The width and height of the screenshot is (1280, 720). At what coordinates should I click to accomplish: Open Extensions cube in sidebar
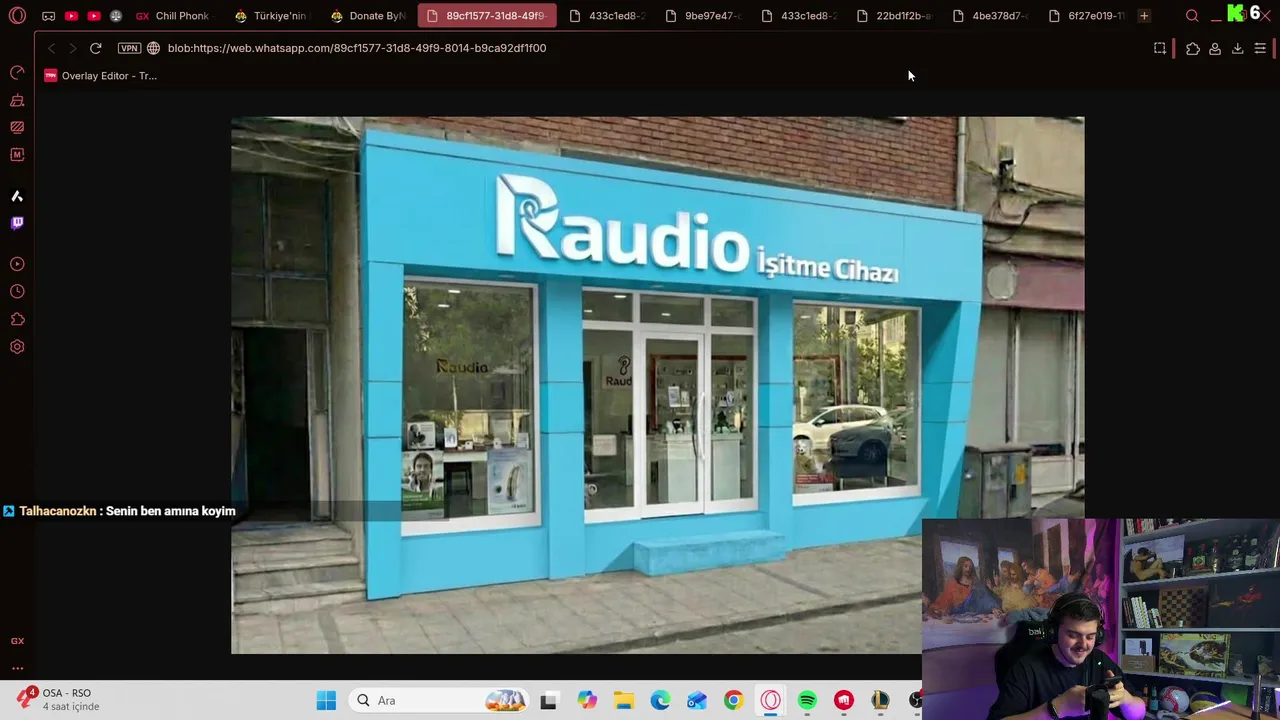[17, 320]
